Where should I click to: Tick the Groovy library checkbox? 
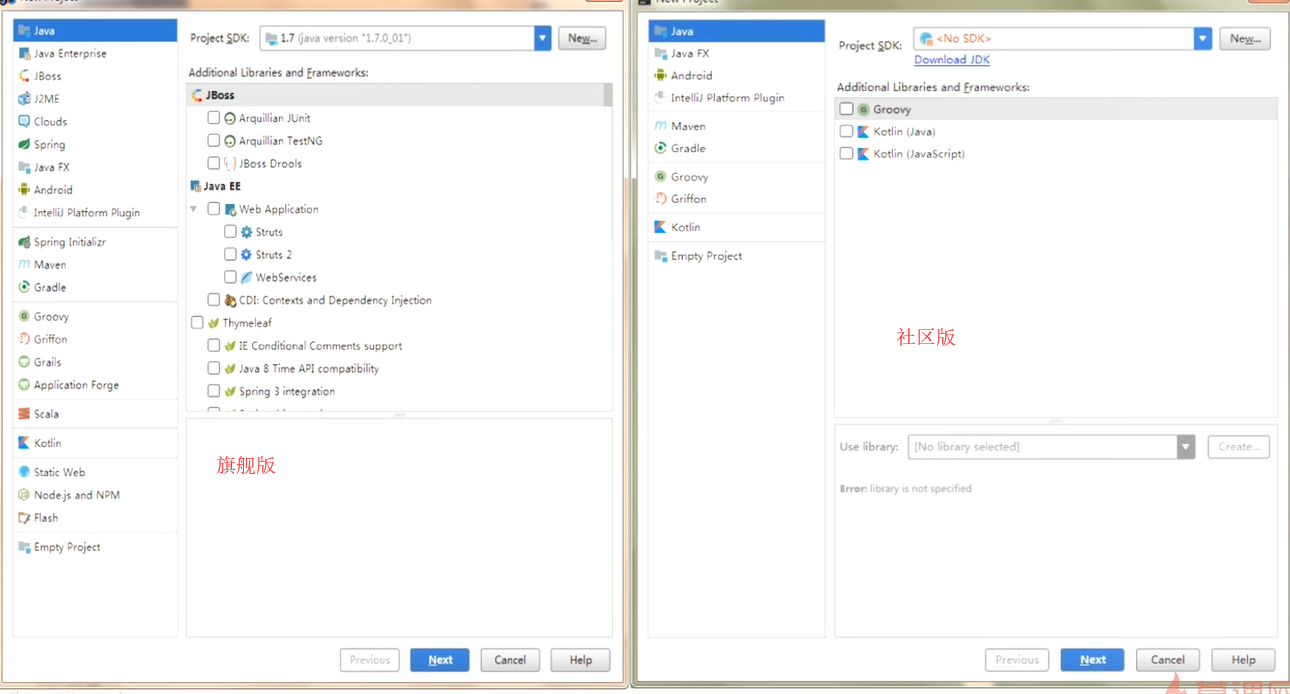coord(847,109)
